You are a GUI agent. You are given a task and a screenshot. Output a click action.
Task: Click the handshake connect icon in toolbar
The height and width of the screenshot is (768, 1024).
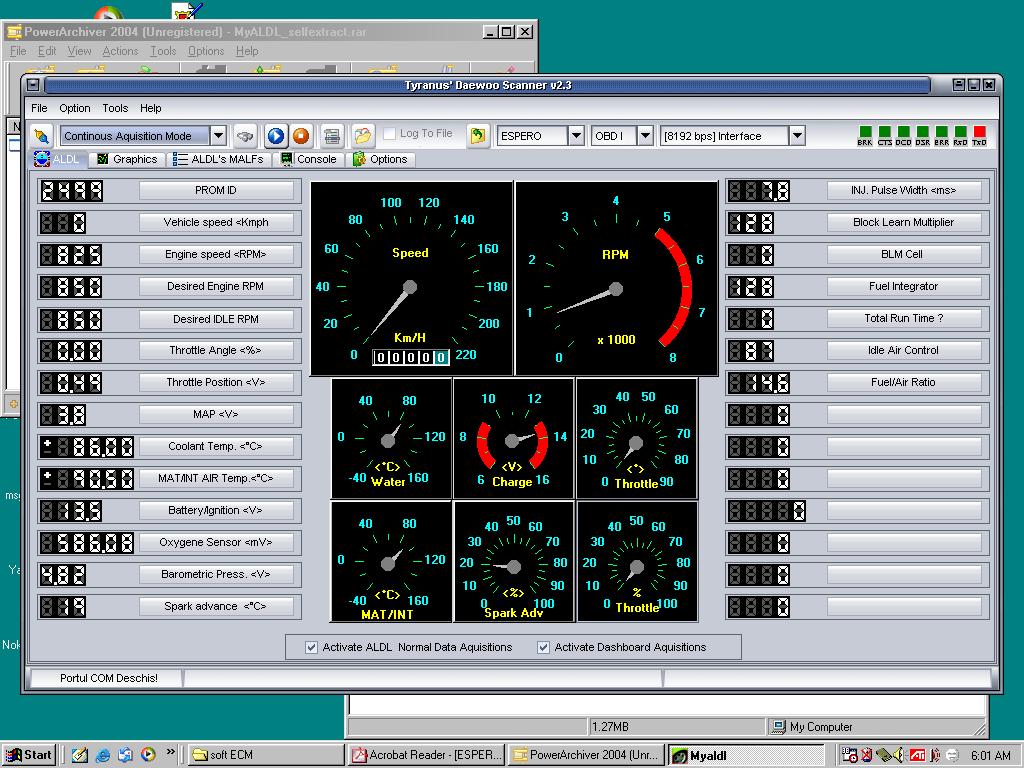click(245, 136)
